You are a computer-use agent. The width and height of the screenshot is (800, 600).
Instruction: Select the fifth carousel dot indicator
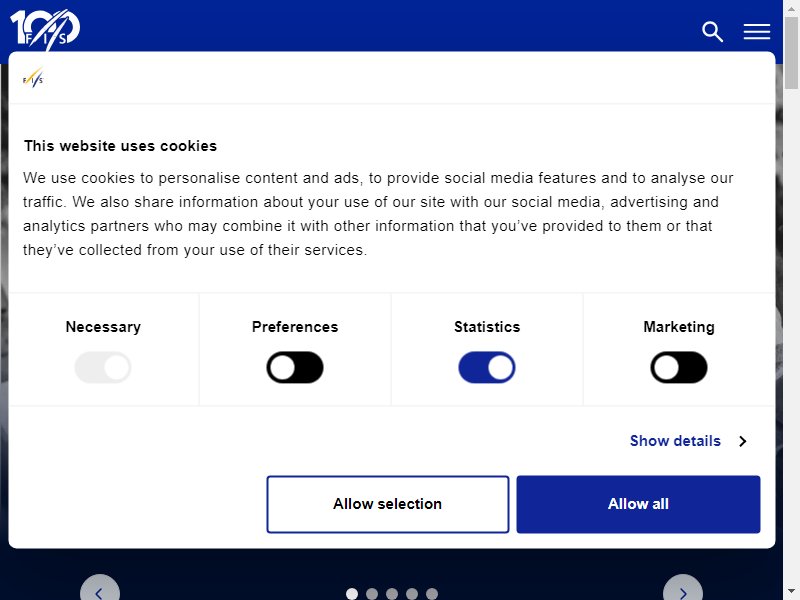click(x=432, y=594)
